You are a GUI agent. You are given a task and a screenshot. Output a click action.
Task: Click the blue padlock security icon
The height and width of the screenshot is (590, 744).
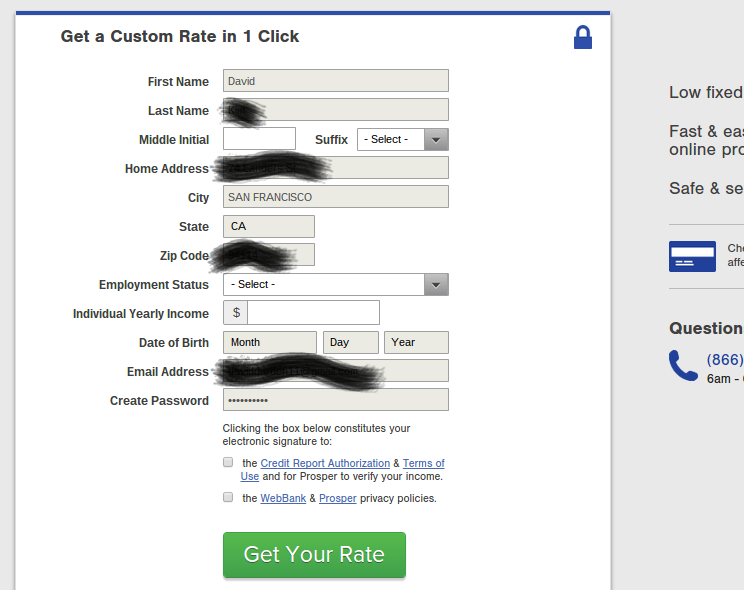pyautogui.click(x=583, y=37)
